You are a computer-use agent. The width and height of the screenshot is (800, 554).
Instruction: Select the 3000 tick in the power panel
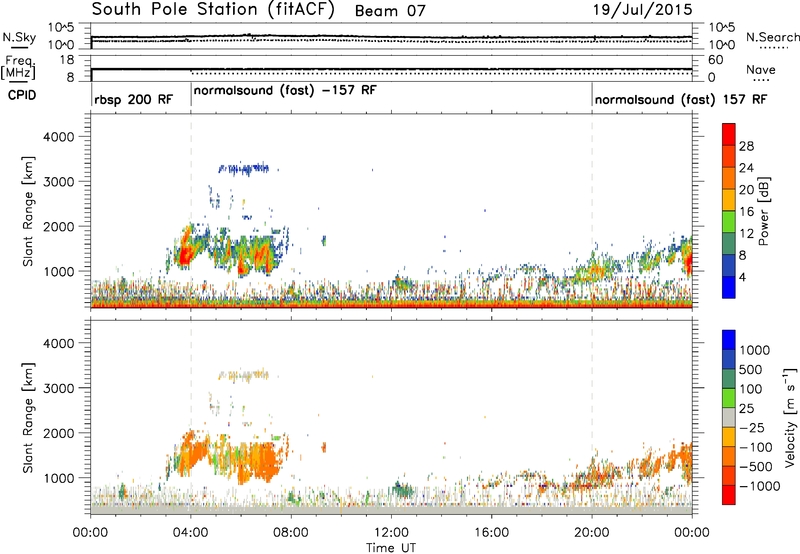58,182
